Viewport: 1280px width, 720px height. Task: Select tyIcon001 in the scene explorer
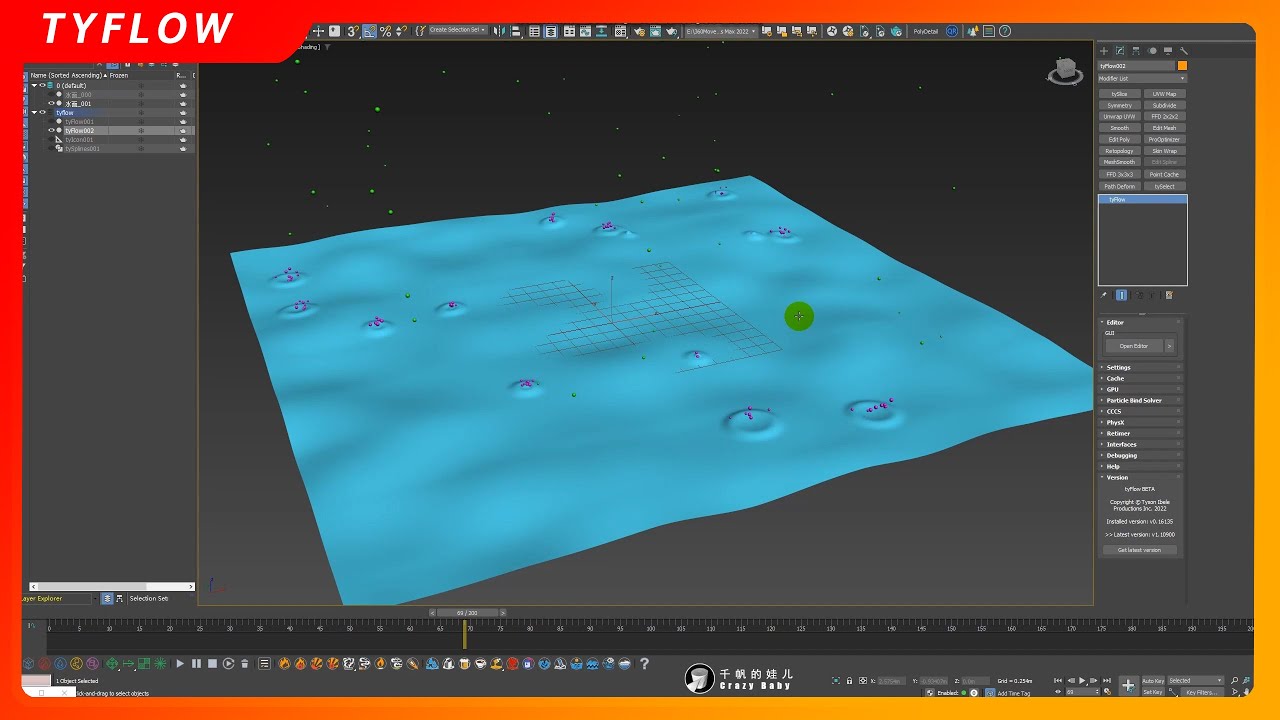(x=79, y=139)
